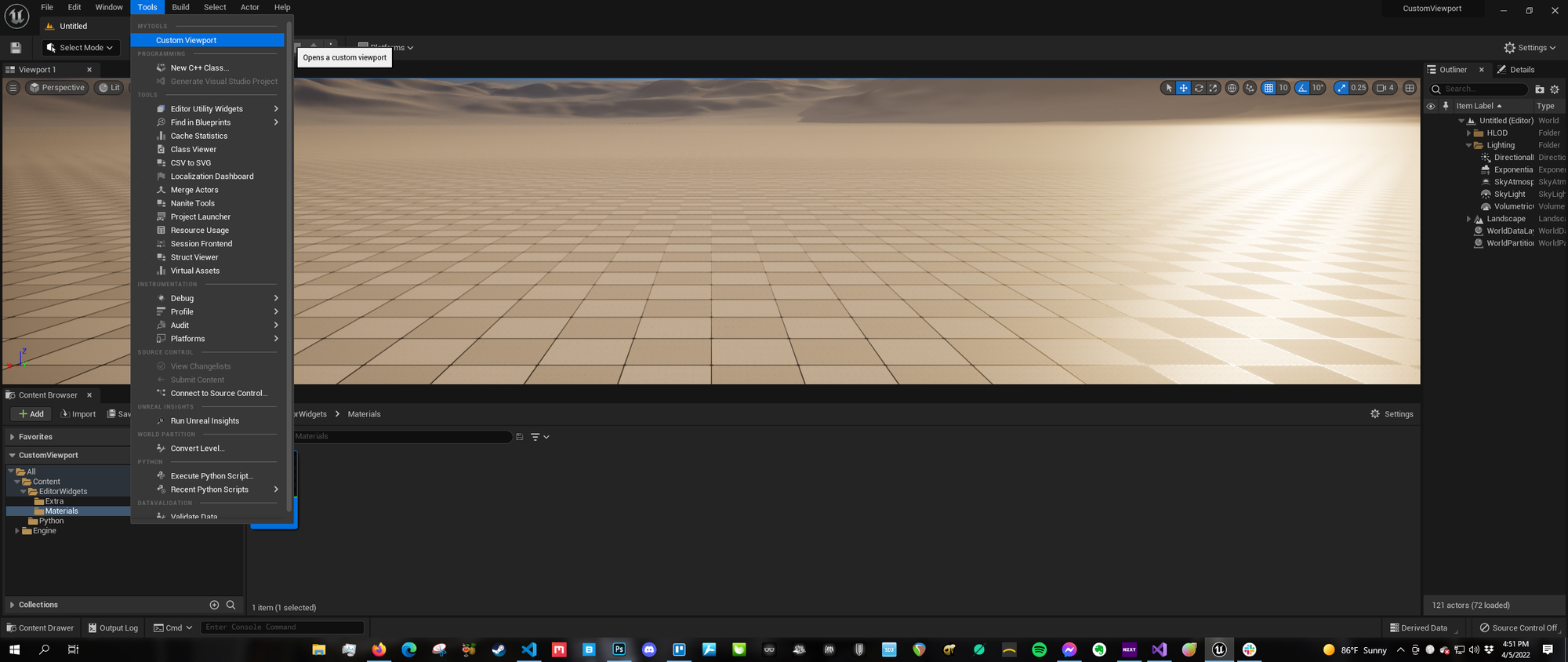Open the scale snap 0.25 dropdown
The width and height of the screenshot is (1568, 662).
click(1359, 88)
